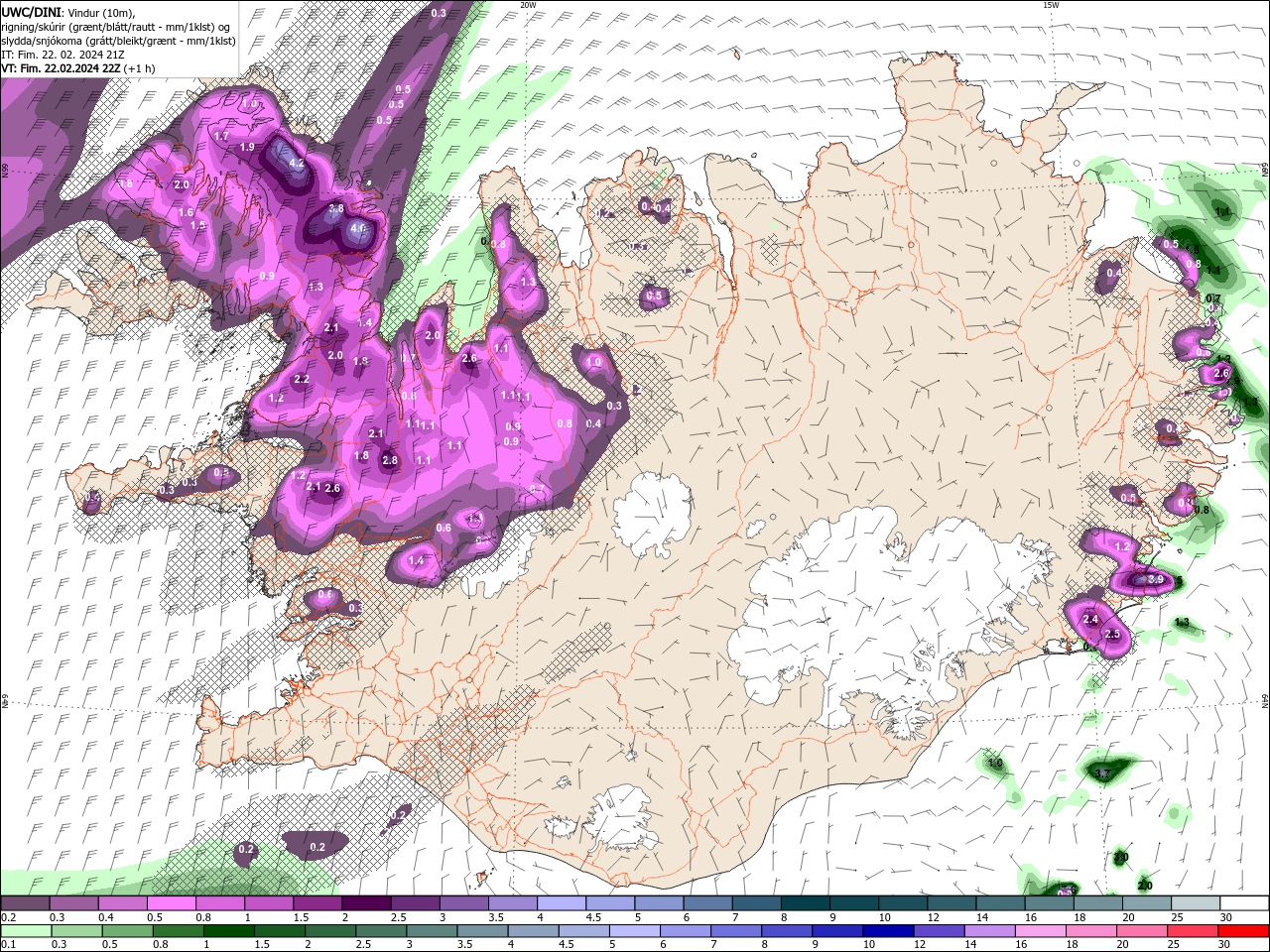Click the IT: Fim. 22. 02. 2024 21Z line

coord(63,55)
